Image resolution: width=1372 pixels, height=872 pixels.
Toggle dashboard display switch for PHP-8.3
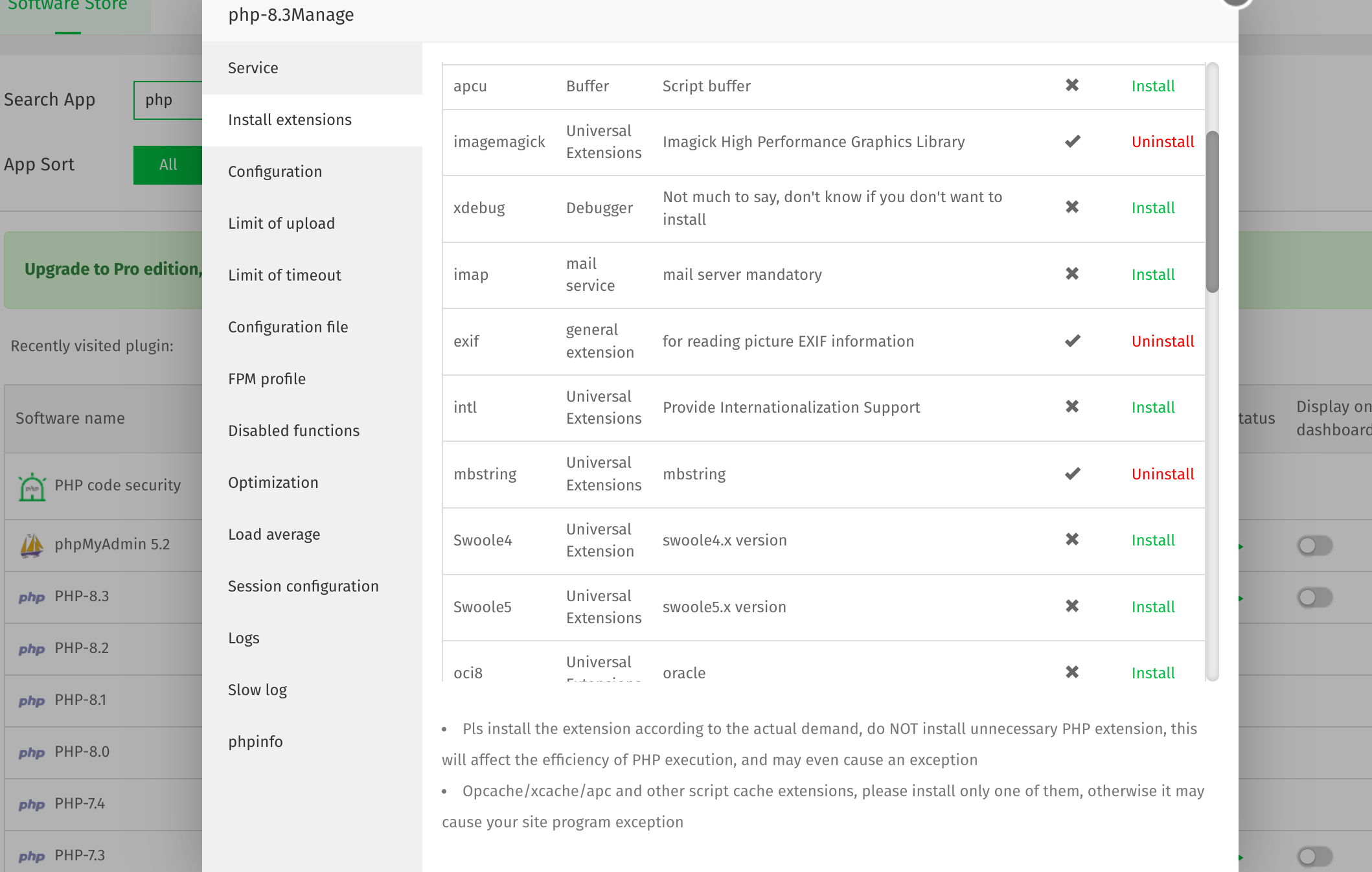pos(1314,597)
